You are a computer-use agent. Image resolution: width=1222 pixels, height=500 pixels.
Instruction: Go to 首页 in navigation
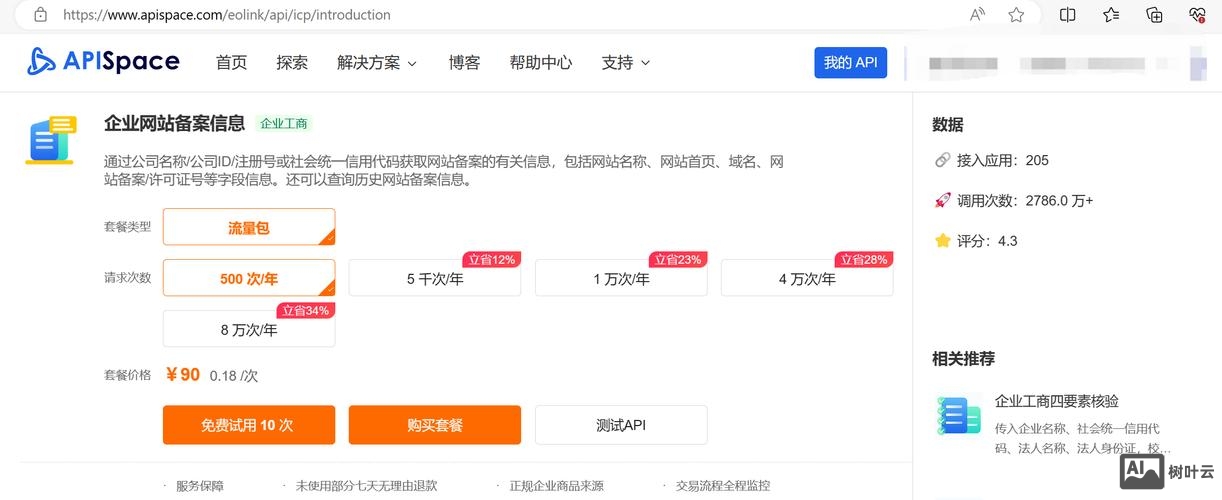(231, 62)
